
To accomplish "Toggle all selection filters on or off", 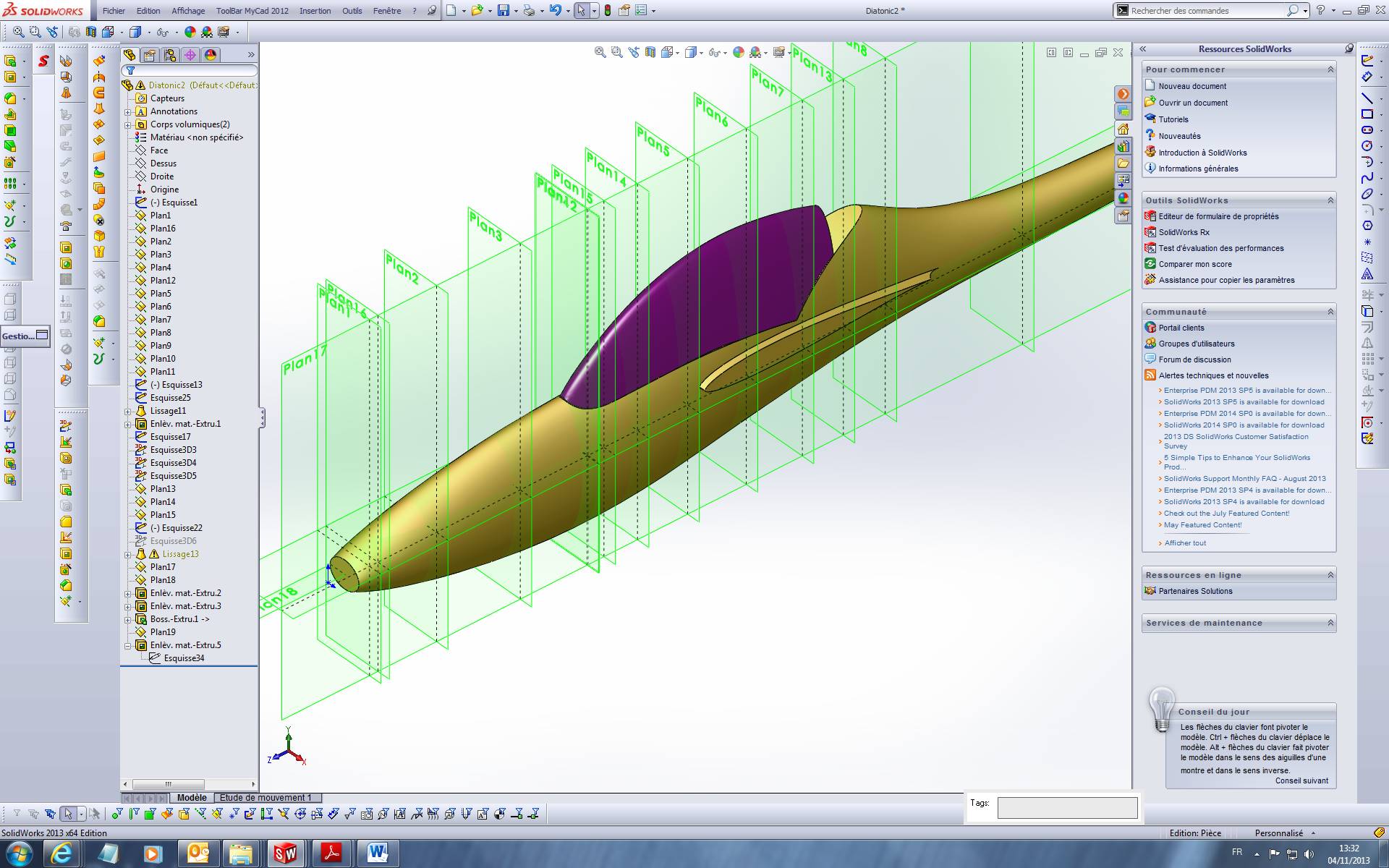I will click(17, 814).
